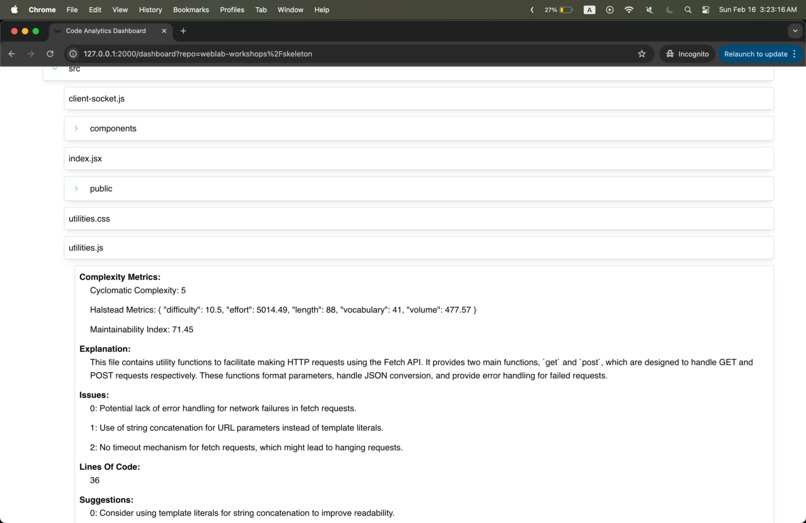Open client-socket.js file row
Image resolution: width=806 pixels, height=523 pixels.
418,99
